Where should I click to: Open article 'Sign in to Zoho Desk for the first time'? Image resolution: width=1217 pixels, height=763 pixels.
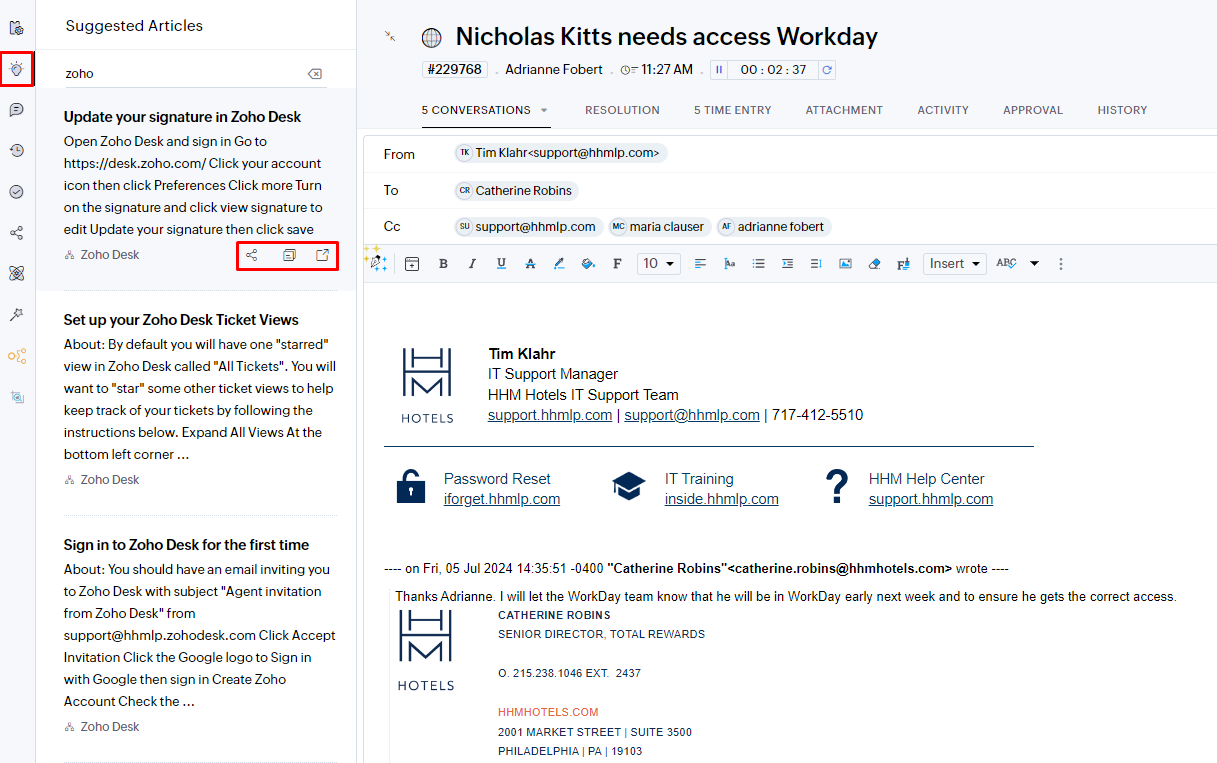click(186, 545)
